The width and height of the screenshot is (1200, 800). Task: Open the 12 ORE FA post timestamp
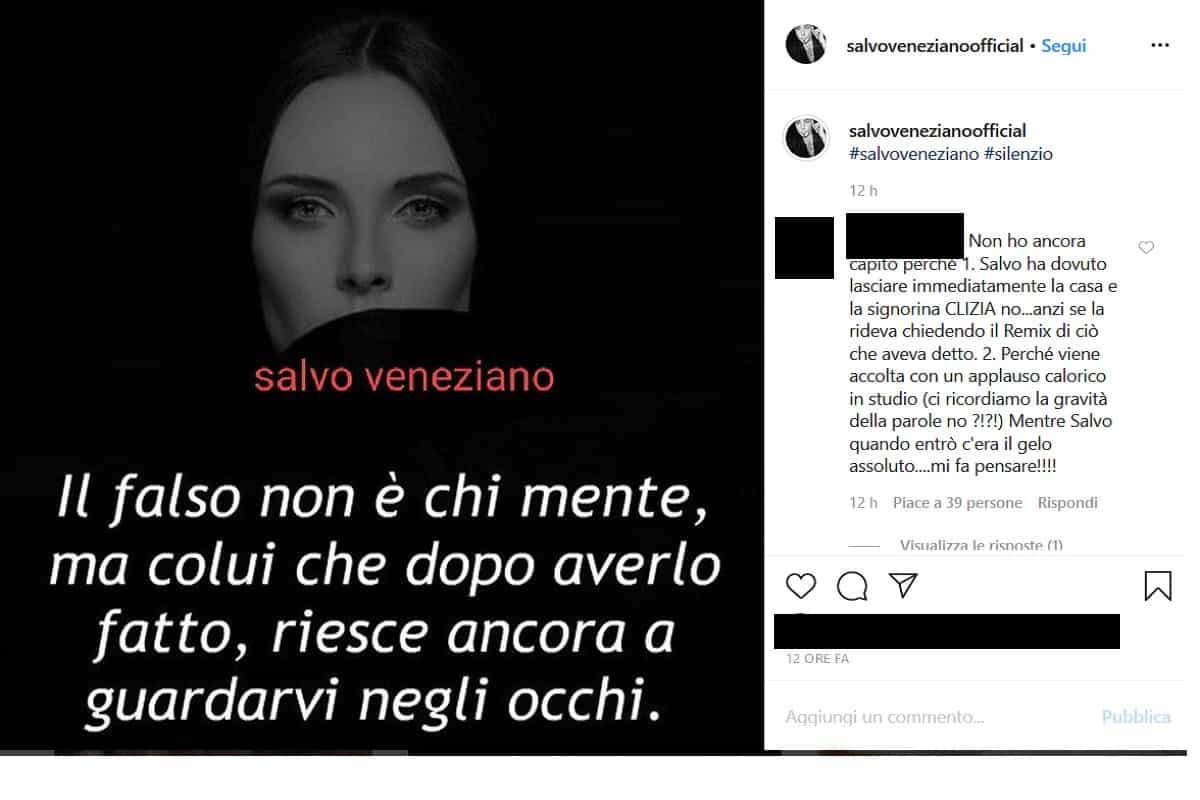pos(818,659)
